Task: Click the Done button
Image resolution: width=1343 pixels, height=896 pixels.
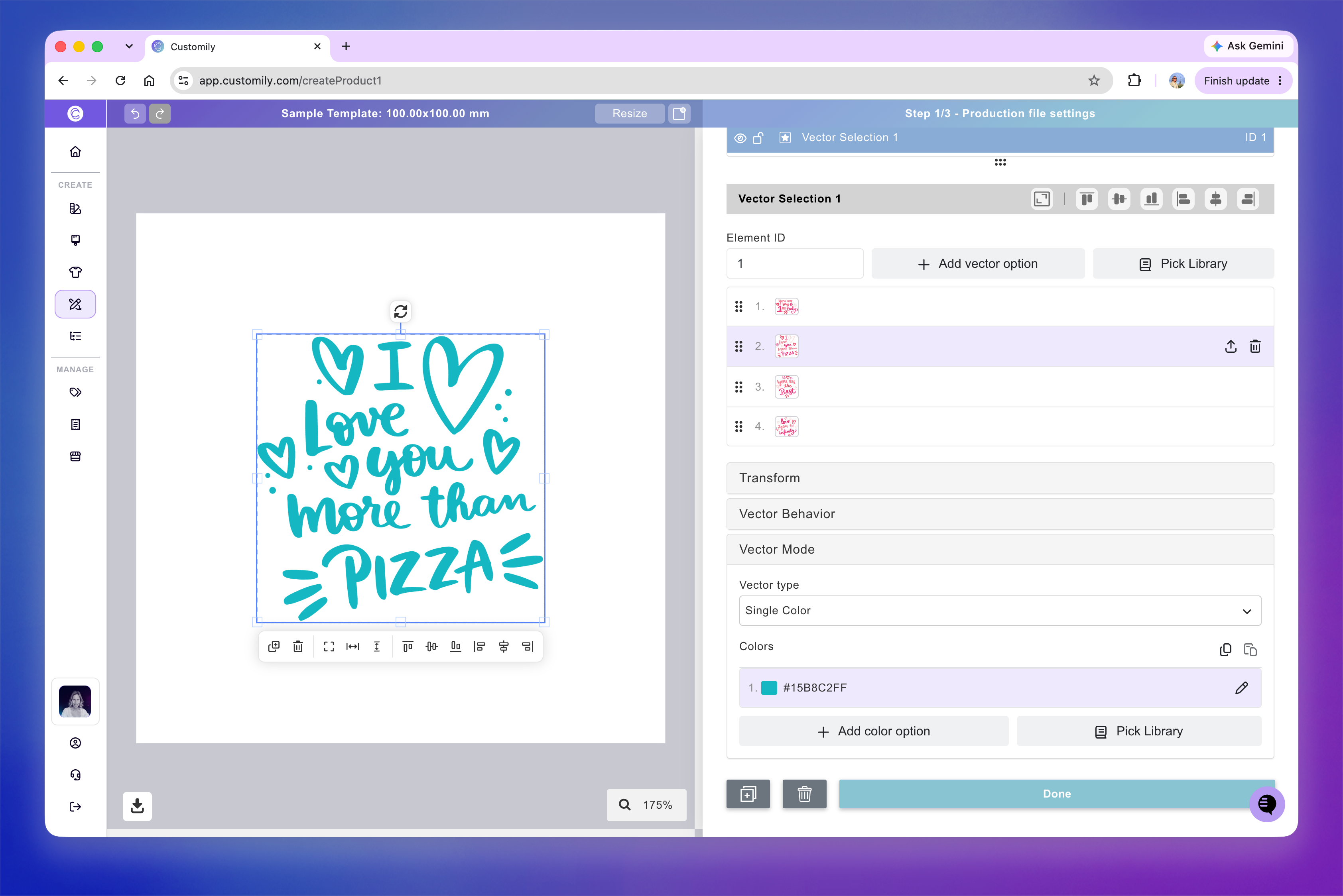Action: pyautogui.click(x=1057, y=794)
